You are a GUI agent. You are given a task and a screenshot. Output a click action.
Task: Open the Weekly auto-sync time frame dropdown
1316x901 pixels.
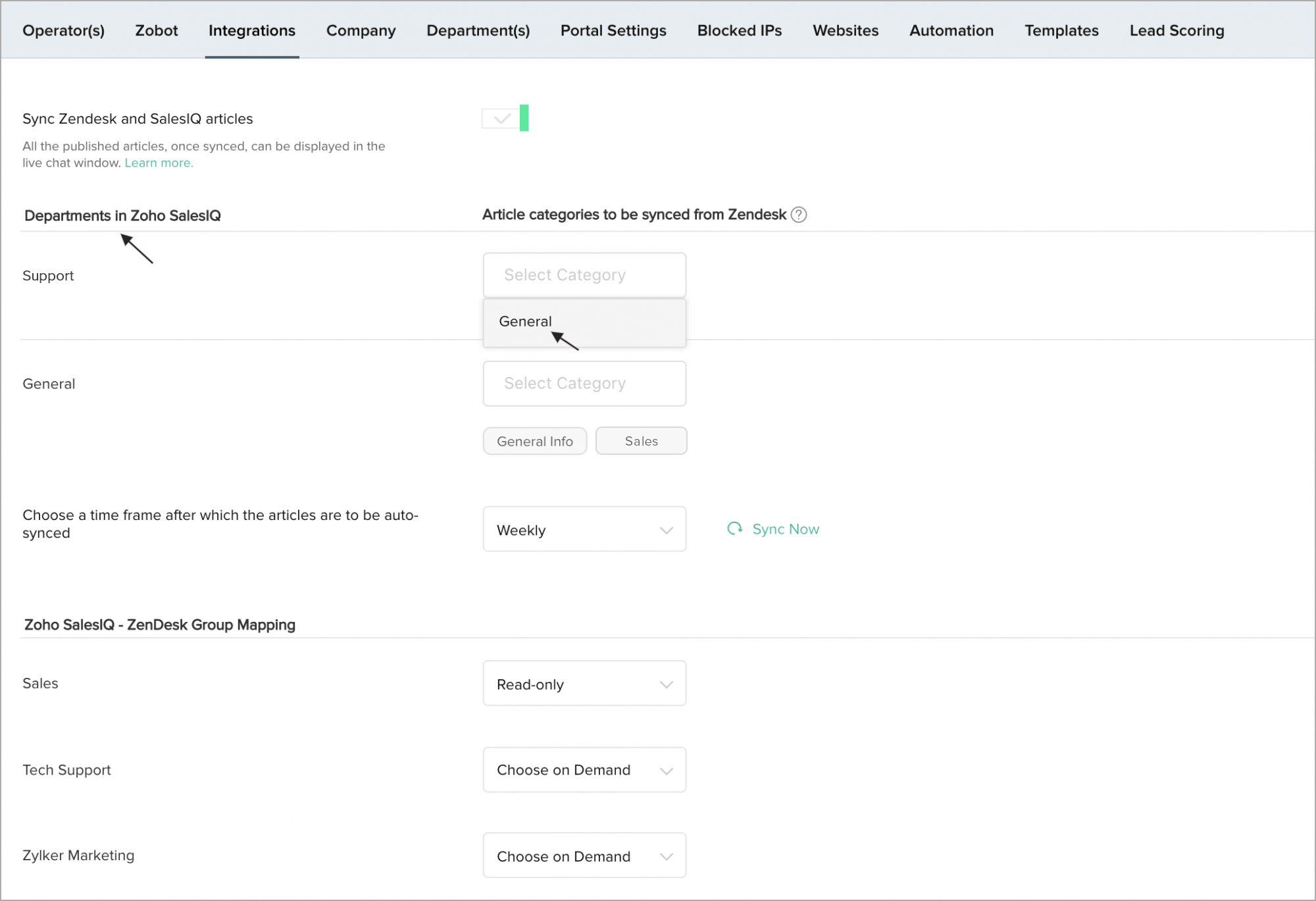[x=584, y=529]
